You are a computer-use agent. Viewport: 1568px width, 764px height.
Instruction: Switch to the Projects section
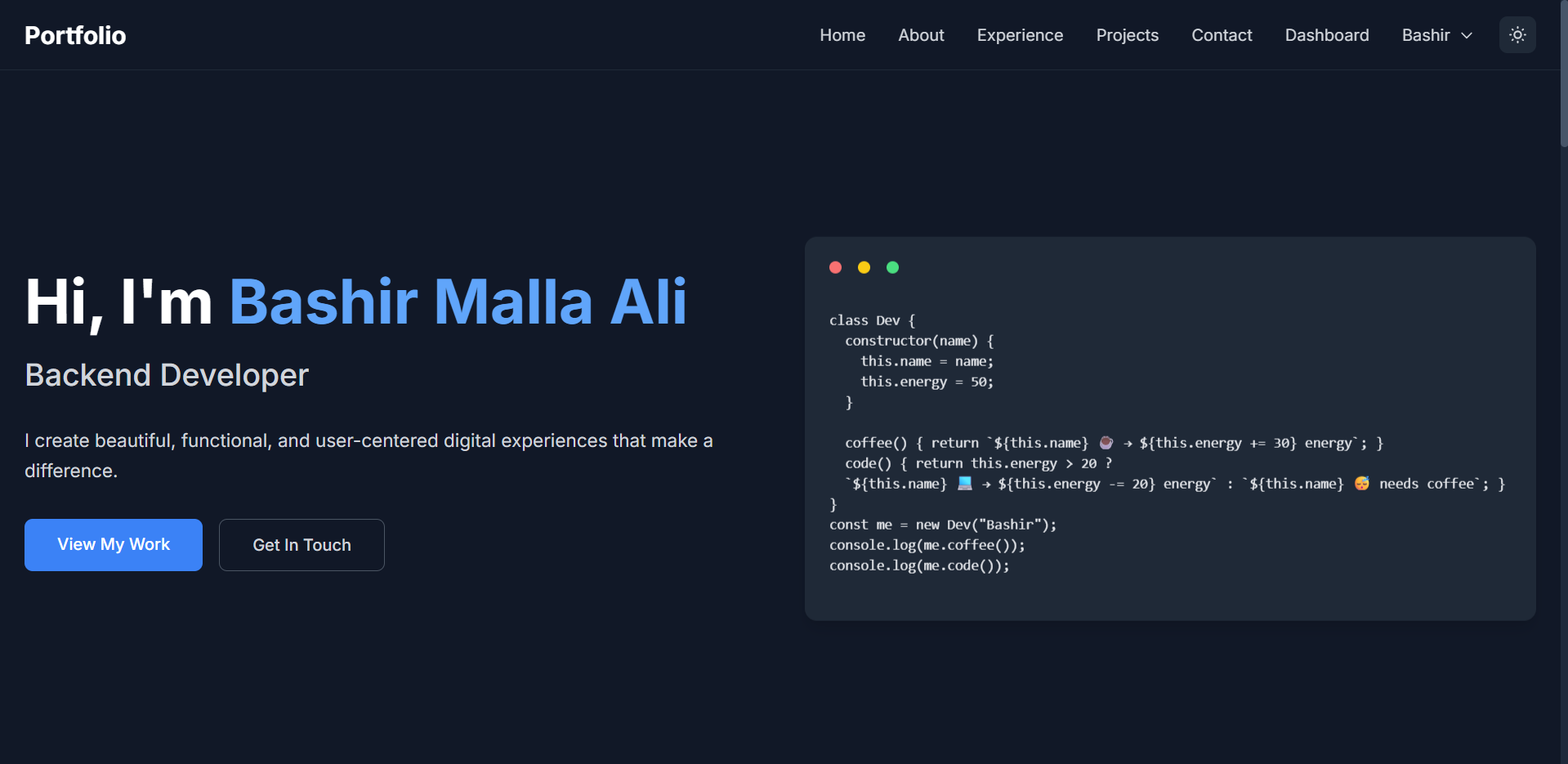tap(1127, 34)
